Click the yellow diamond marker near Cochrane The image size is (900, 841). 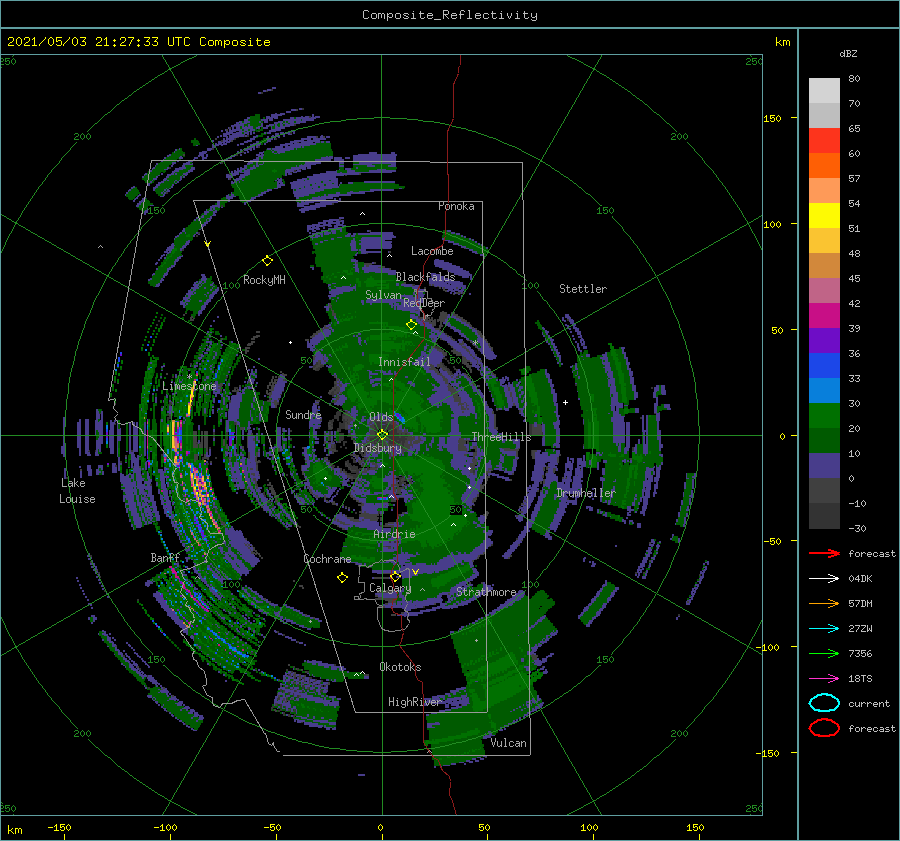[x=342, y=578]
